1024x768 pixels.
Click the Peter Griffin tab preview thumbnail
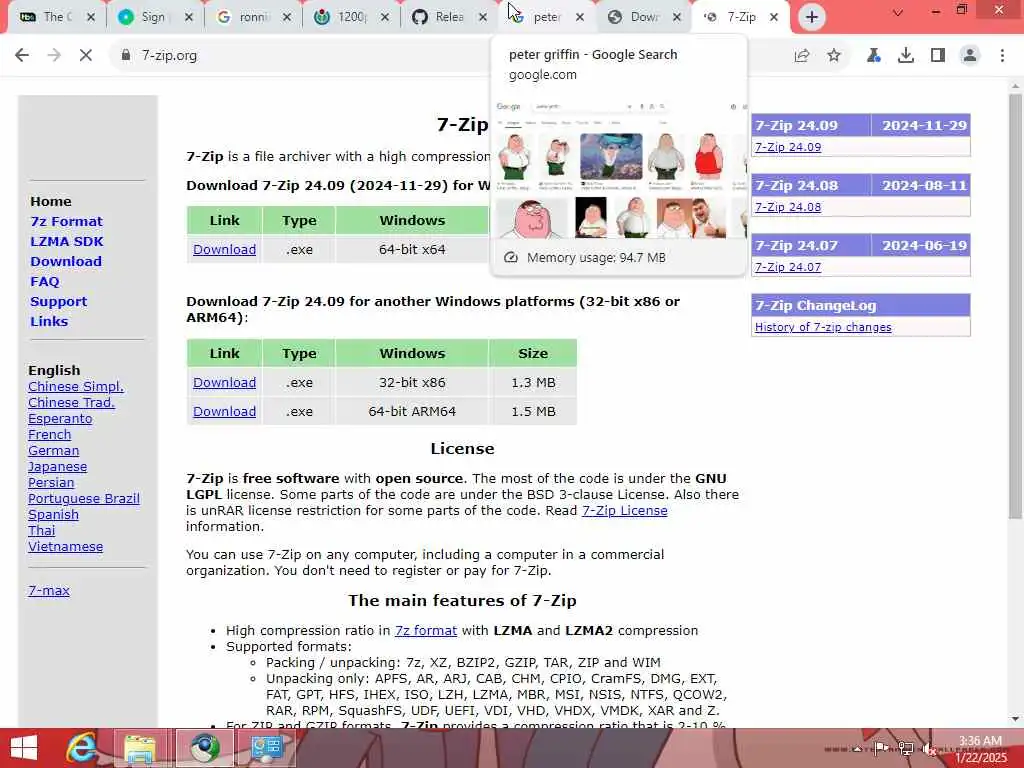tap(619, 168)
